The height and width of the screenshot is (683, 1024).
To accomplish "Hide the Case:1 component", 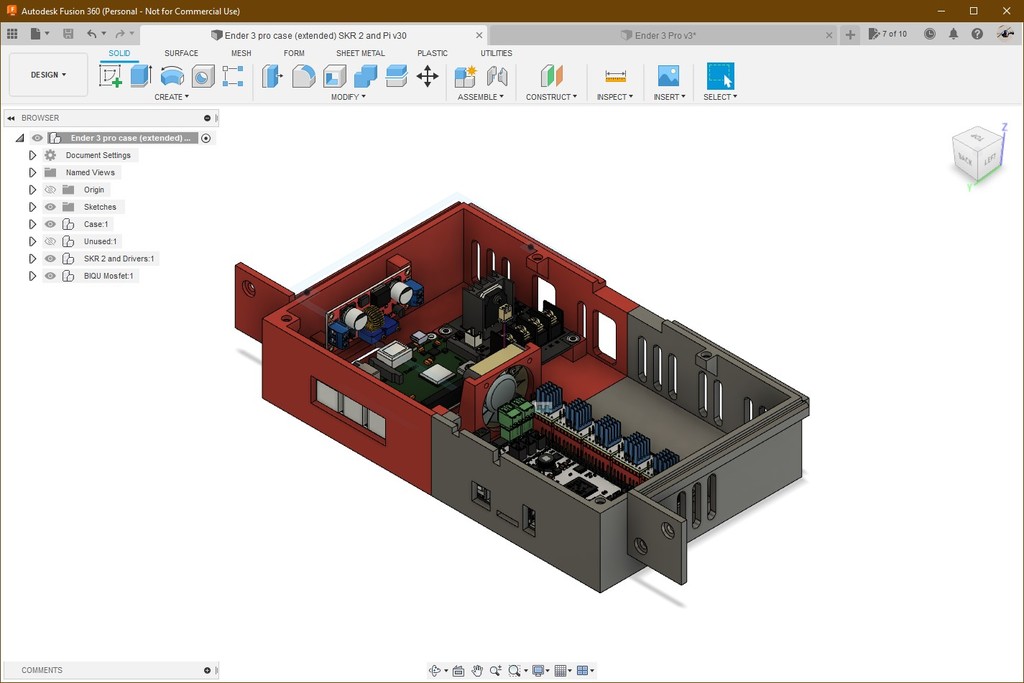I will pyautogui.click(x=50, y=224).
